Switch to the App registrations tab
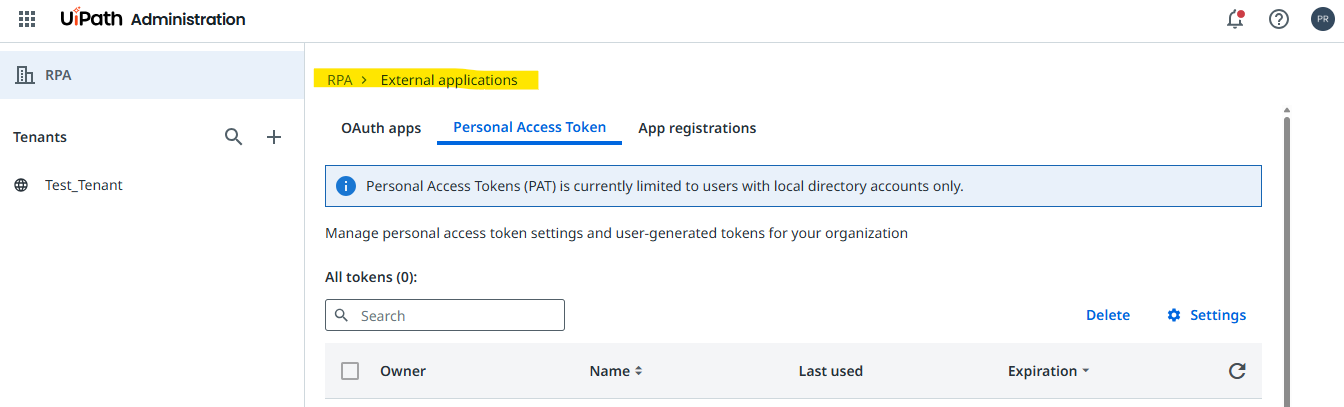The height and width of the screenshot is (407, 1344). (697, 128)
